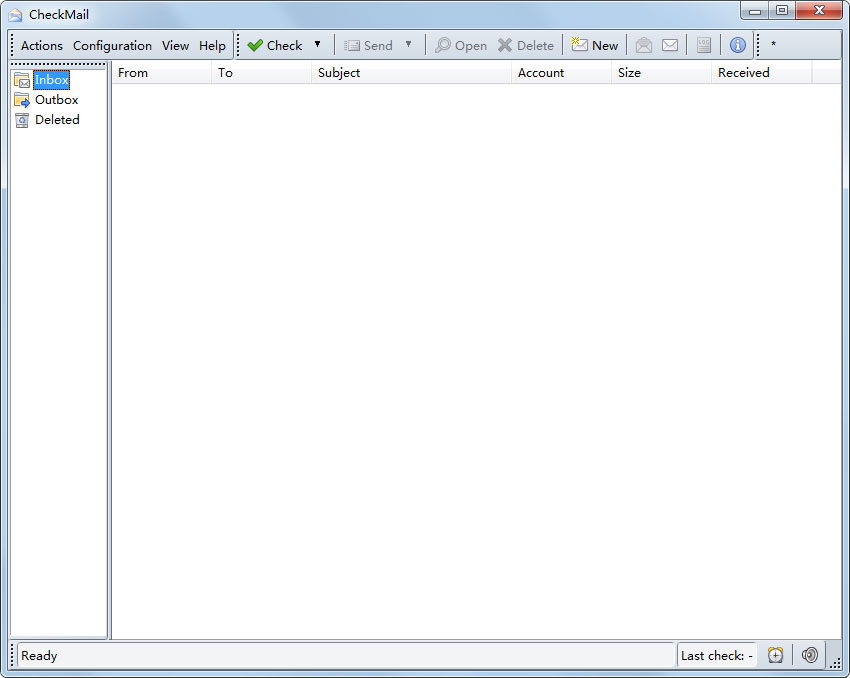Open the Help menu
The width and height of the screenshot is (850, 678).
tap(212, 46)
